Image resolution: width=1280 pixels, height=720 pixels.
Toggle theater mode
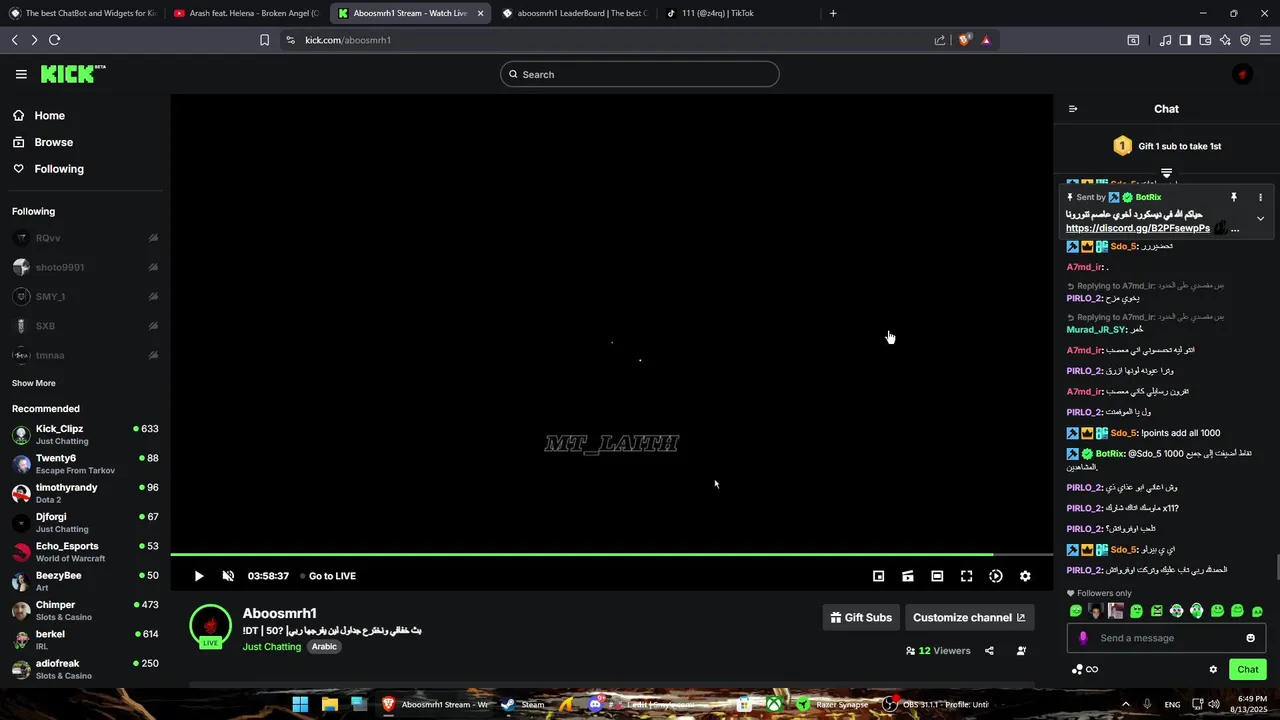(937, 576)
